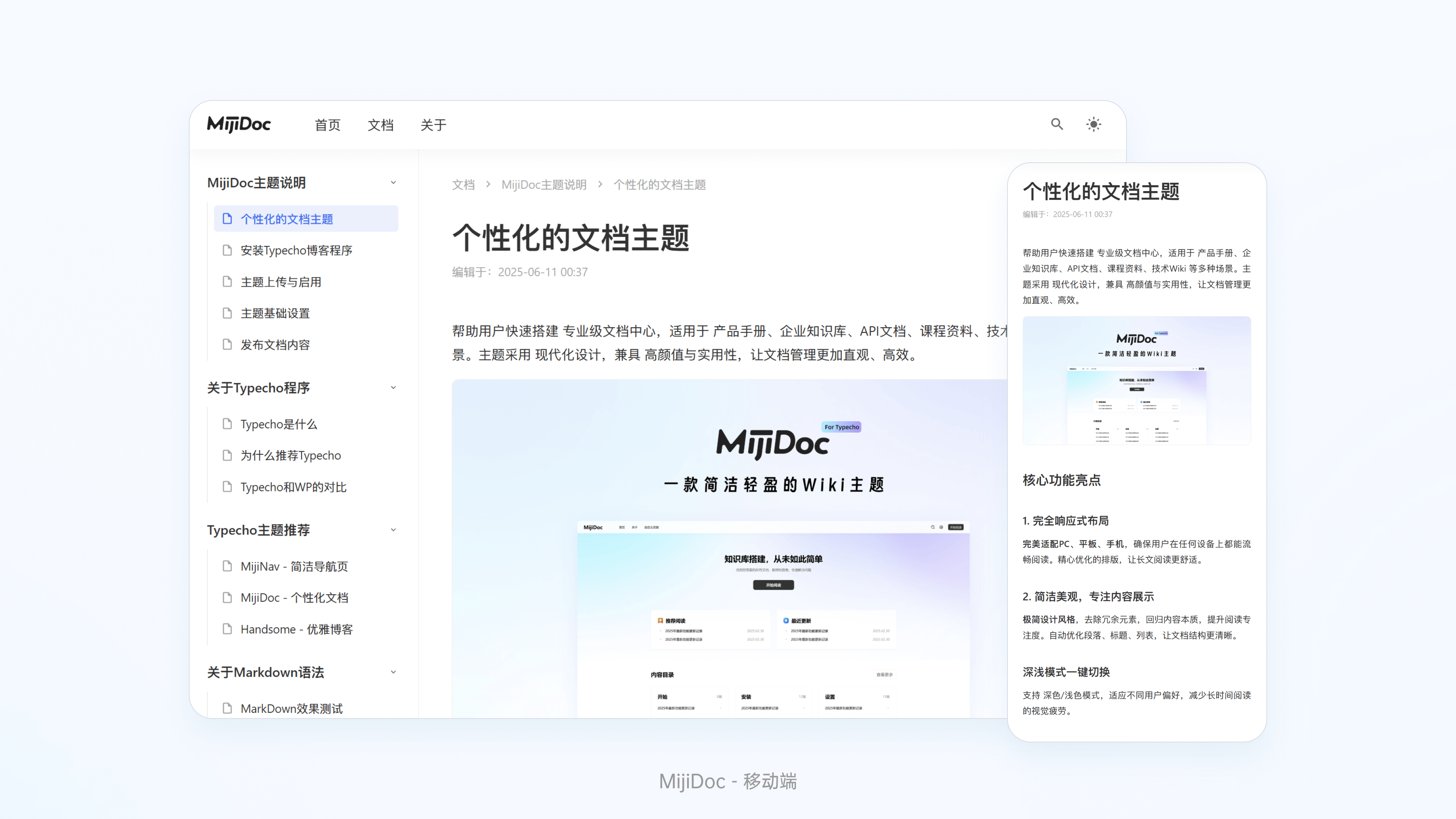
Task: Open the 关于 navigation menu item
Action: (x=433, y=125)
